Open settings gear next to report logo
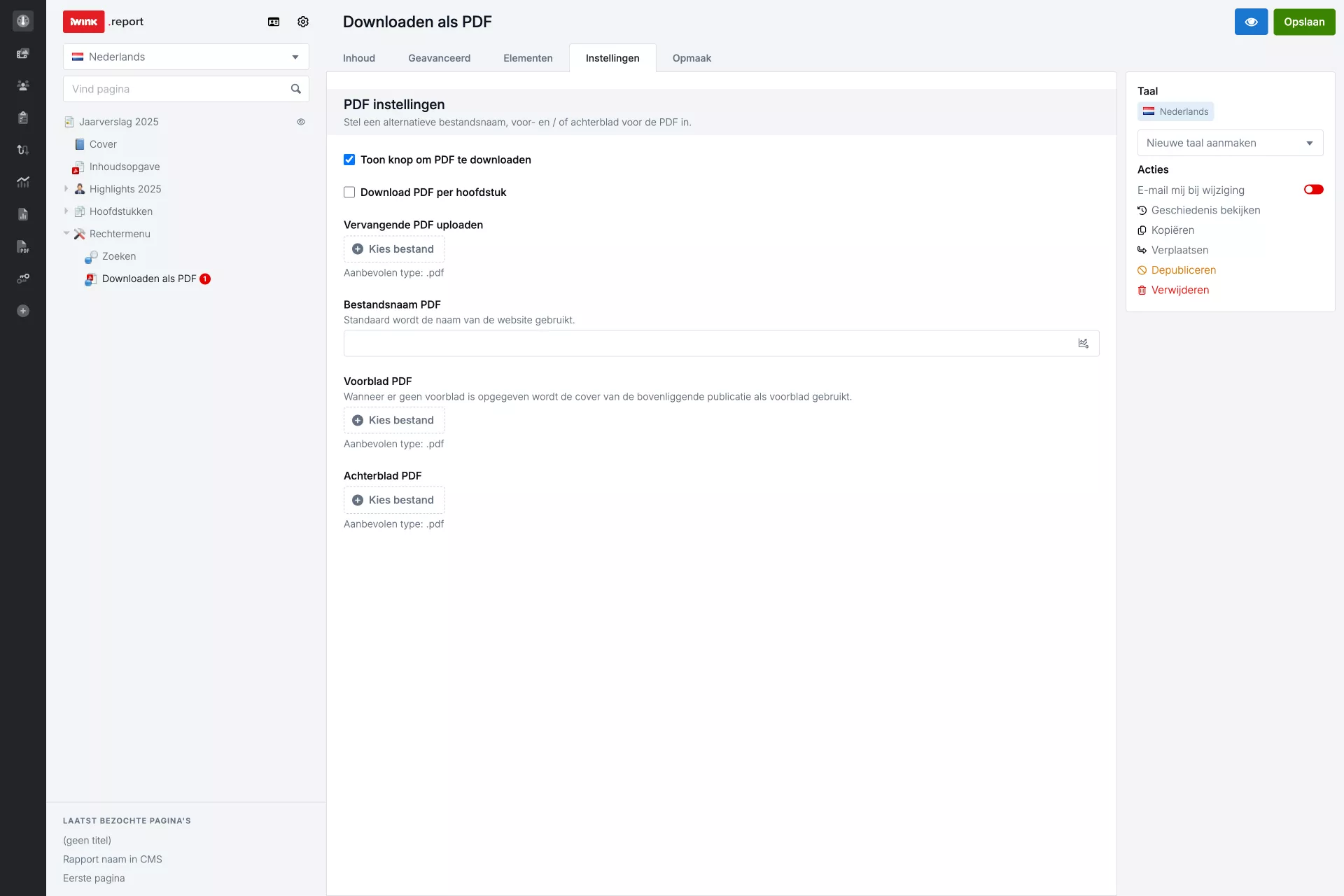 click(303, 22)
